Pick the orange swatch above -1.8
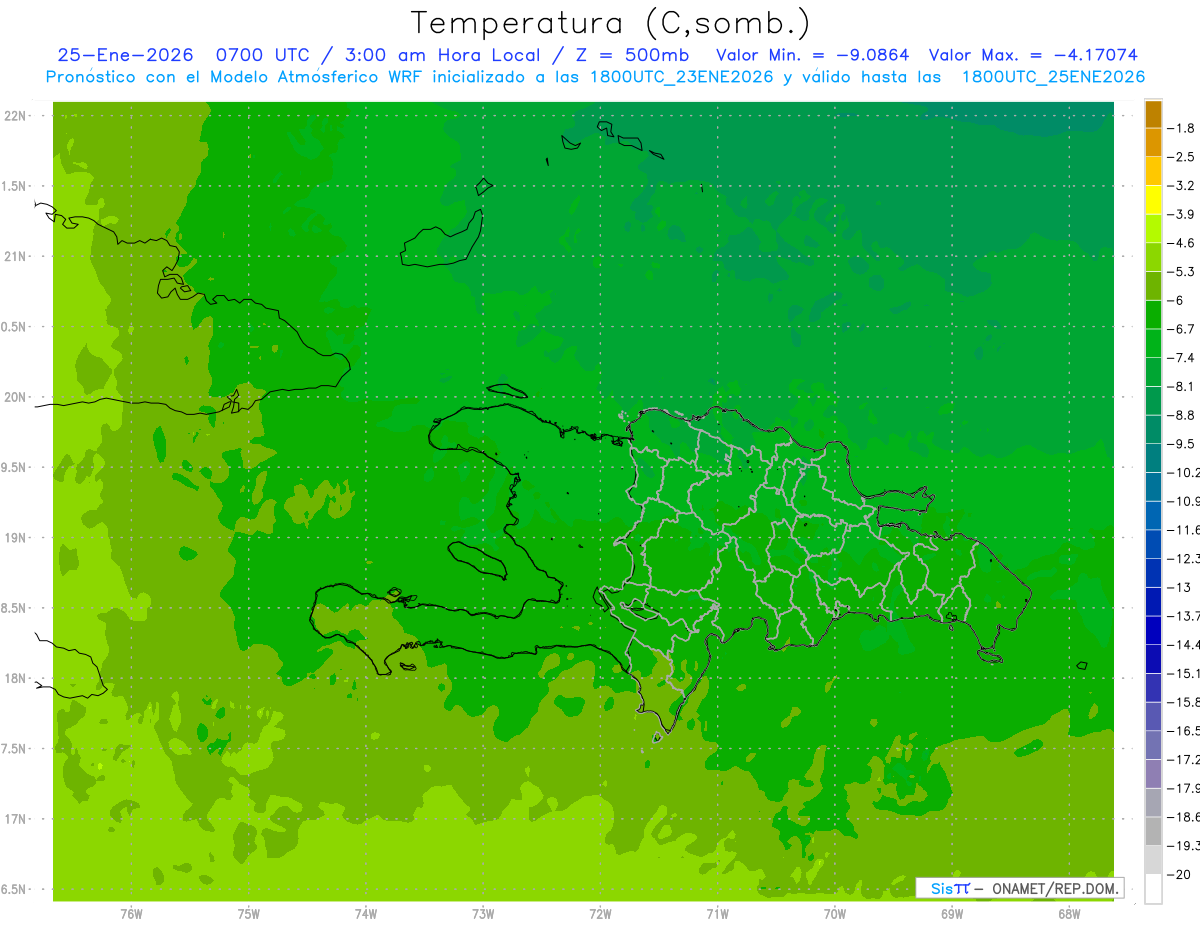1200x927 pixels. click(1153, 114)
